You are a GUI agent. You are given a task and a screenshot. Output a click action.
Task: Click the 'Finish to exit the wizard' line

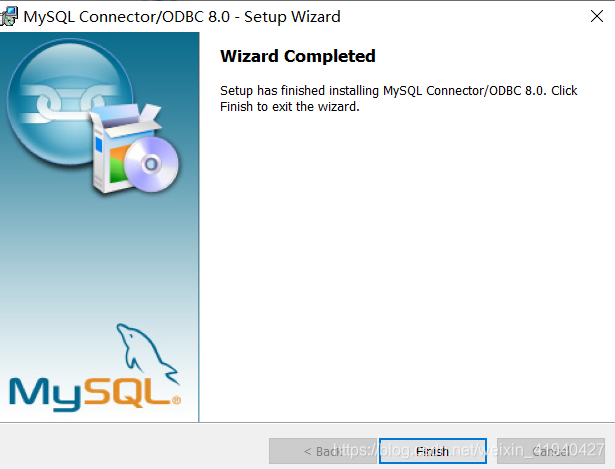tap(289, 107)
